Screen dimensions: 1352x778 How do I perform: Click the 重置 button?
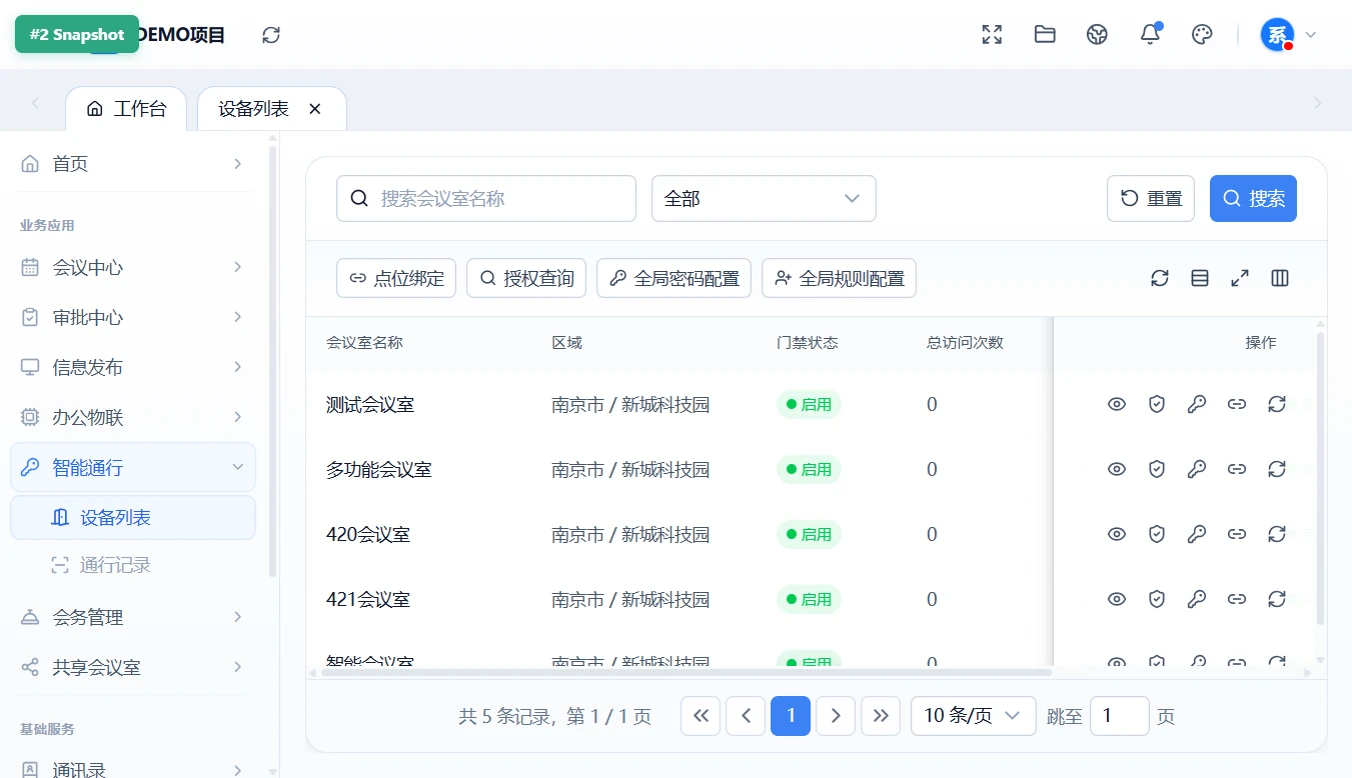pyautogui.click(x=1151, y=198)
